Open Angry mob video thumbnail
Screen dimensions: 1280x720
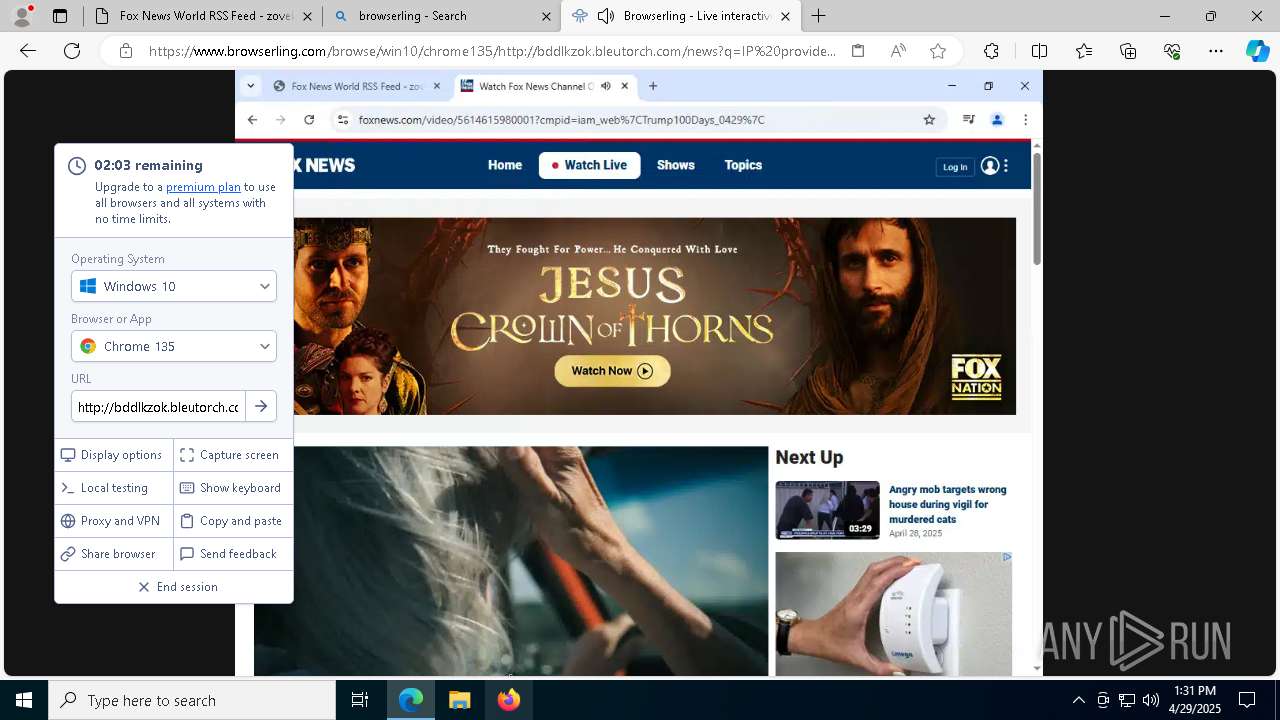[x=827, y=510]
